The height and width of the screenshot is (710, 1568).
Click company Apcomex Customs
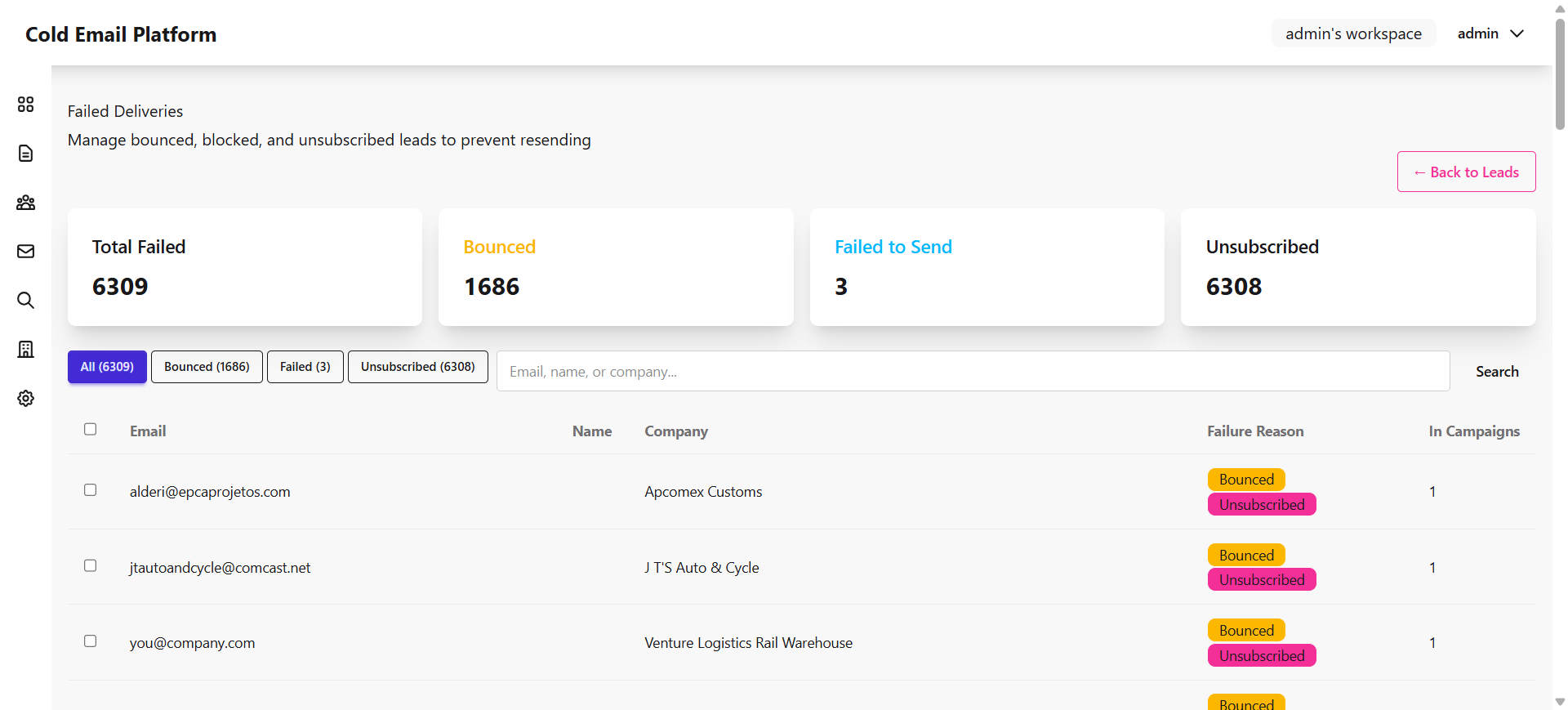pos(703,492)
